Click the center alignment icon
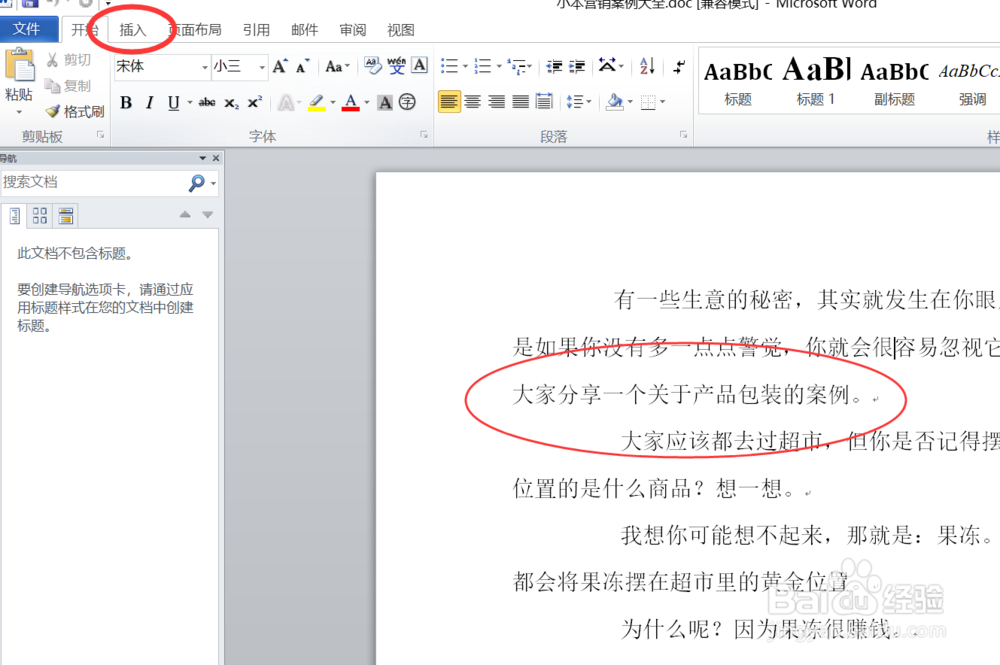This screenshot has height=665, width=1000. (473, 101)
